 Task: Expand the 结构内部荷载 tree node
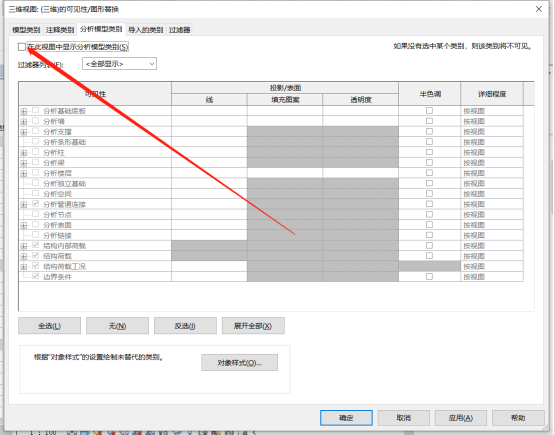click(x=24, y=246)
